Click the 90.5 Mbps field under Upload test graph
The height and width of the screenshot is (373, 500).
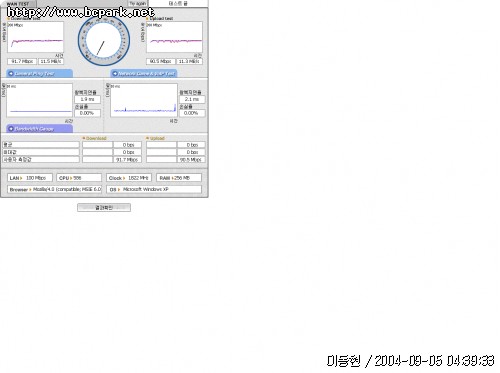[160, 61]
